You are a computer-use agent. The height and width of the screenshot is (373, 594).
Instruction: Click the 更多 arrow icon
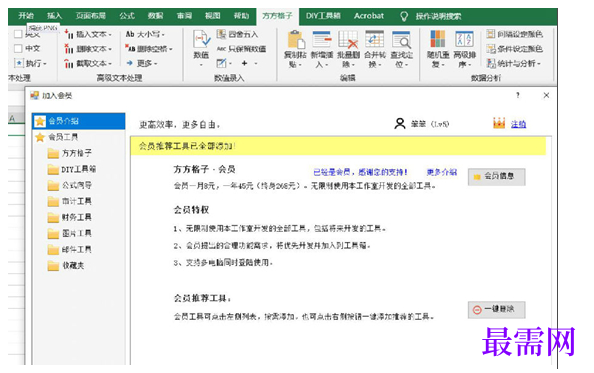click(x=130, y=63)
